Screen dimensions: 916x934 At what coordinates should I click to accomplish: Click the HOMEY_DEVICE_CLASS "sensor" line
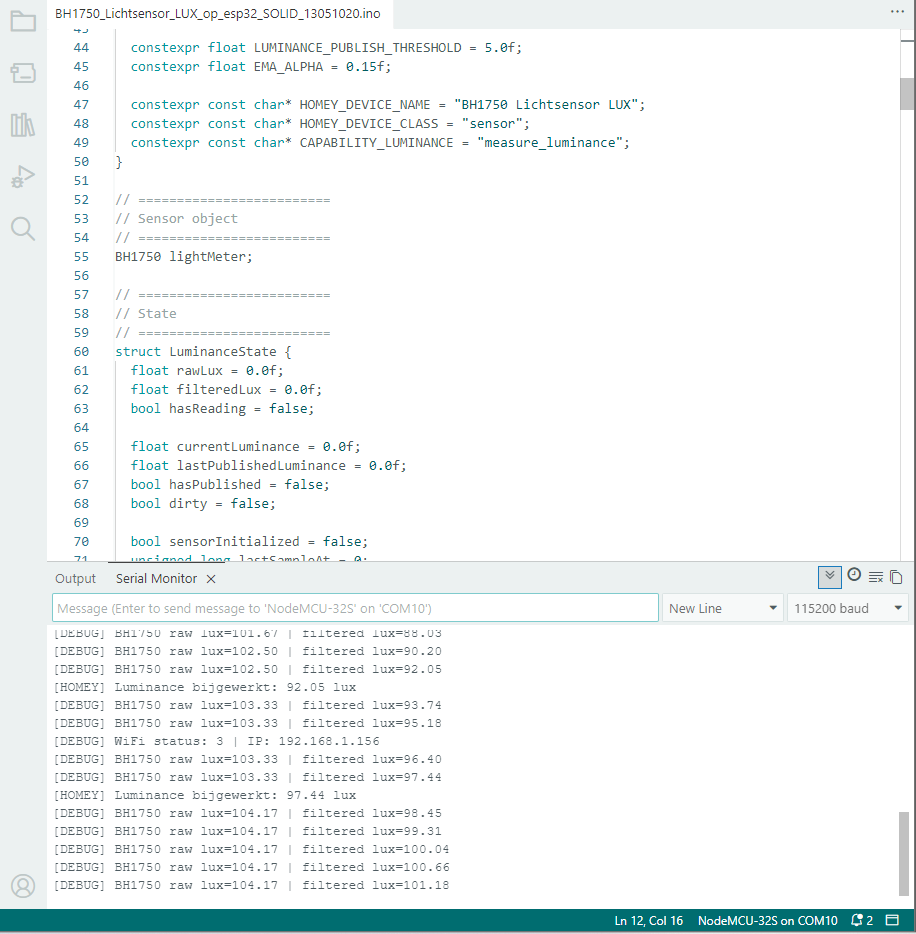(x=330, y=124)
